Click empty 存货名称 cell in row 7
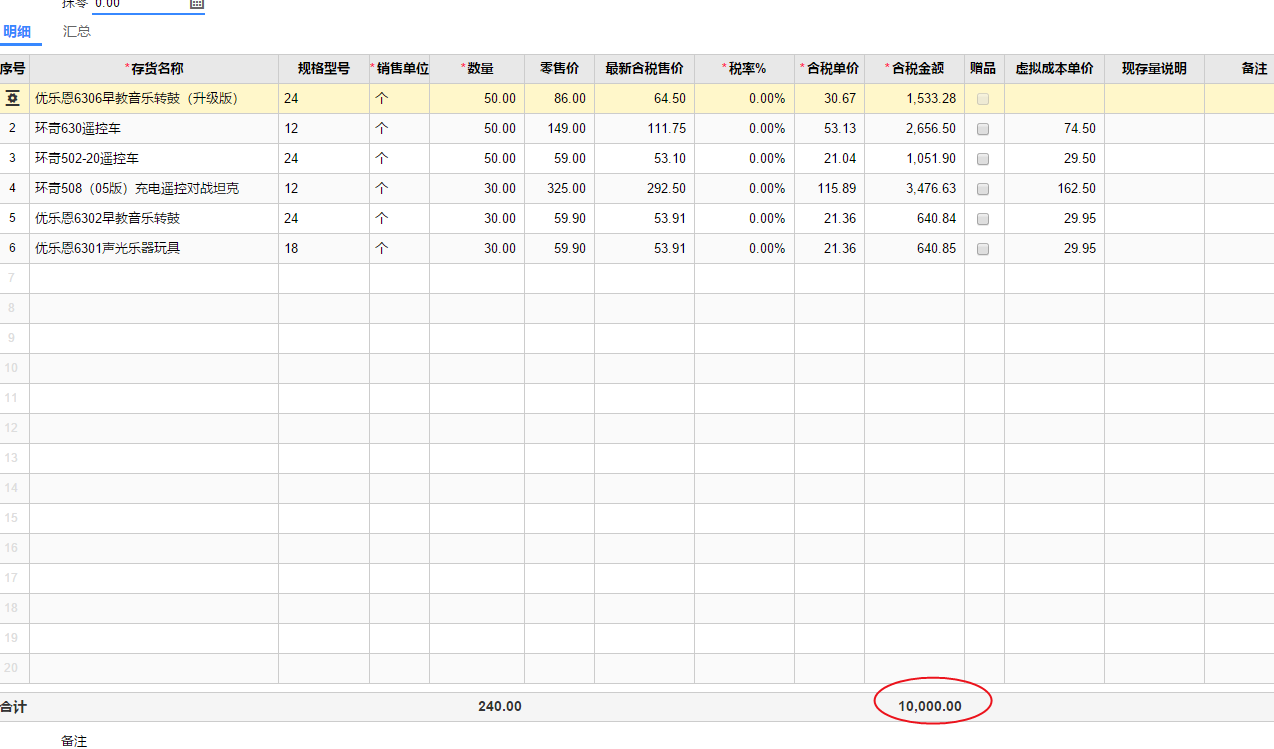The height and width of the screenshot is (749, 1274). (x=154, y=279)
